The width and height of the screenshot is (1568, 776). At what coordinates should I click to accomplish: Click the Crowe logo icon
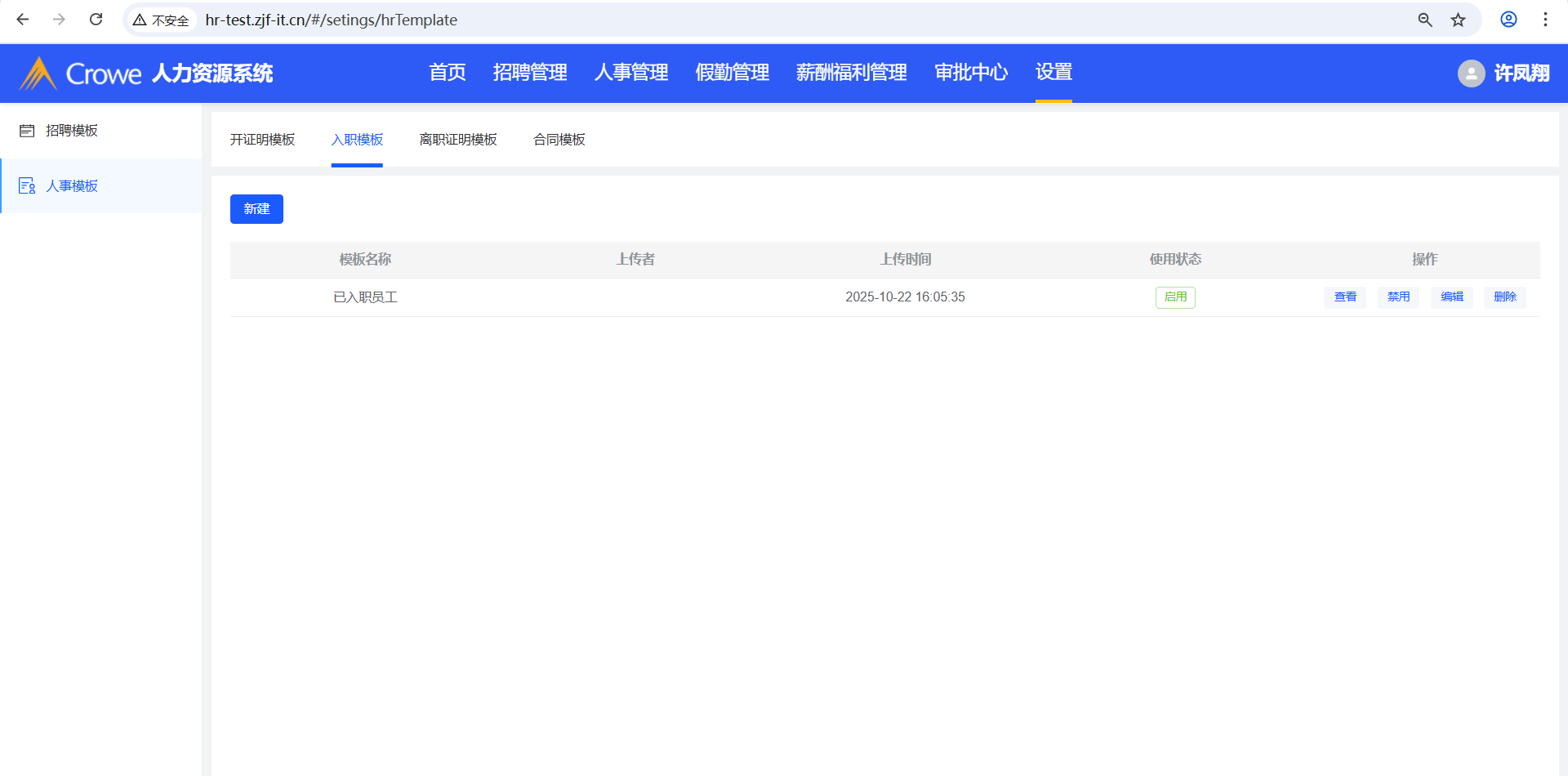38,74
